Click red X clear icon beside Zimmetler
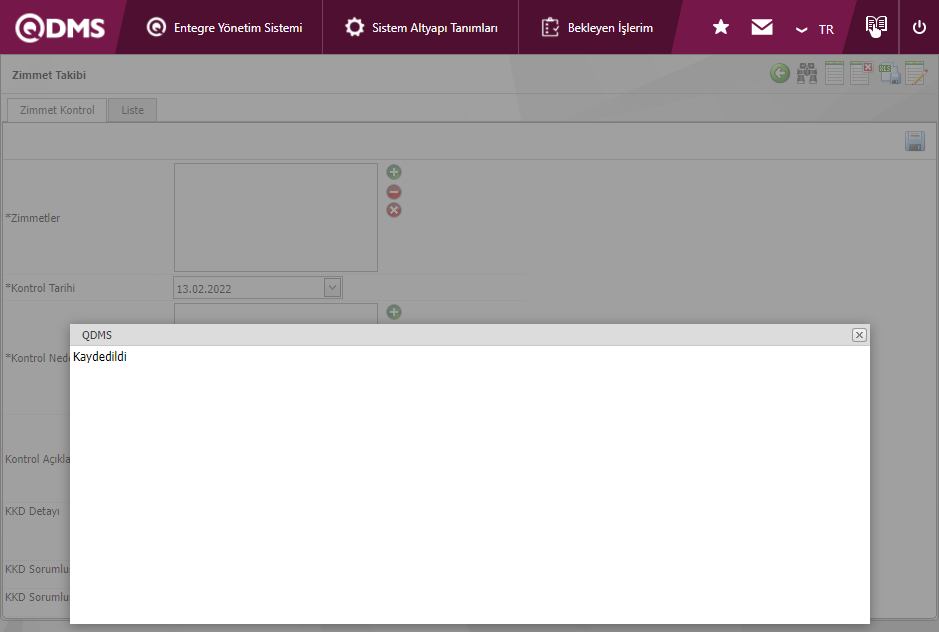 pos(393,210)
